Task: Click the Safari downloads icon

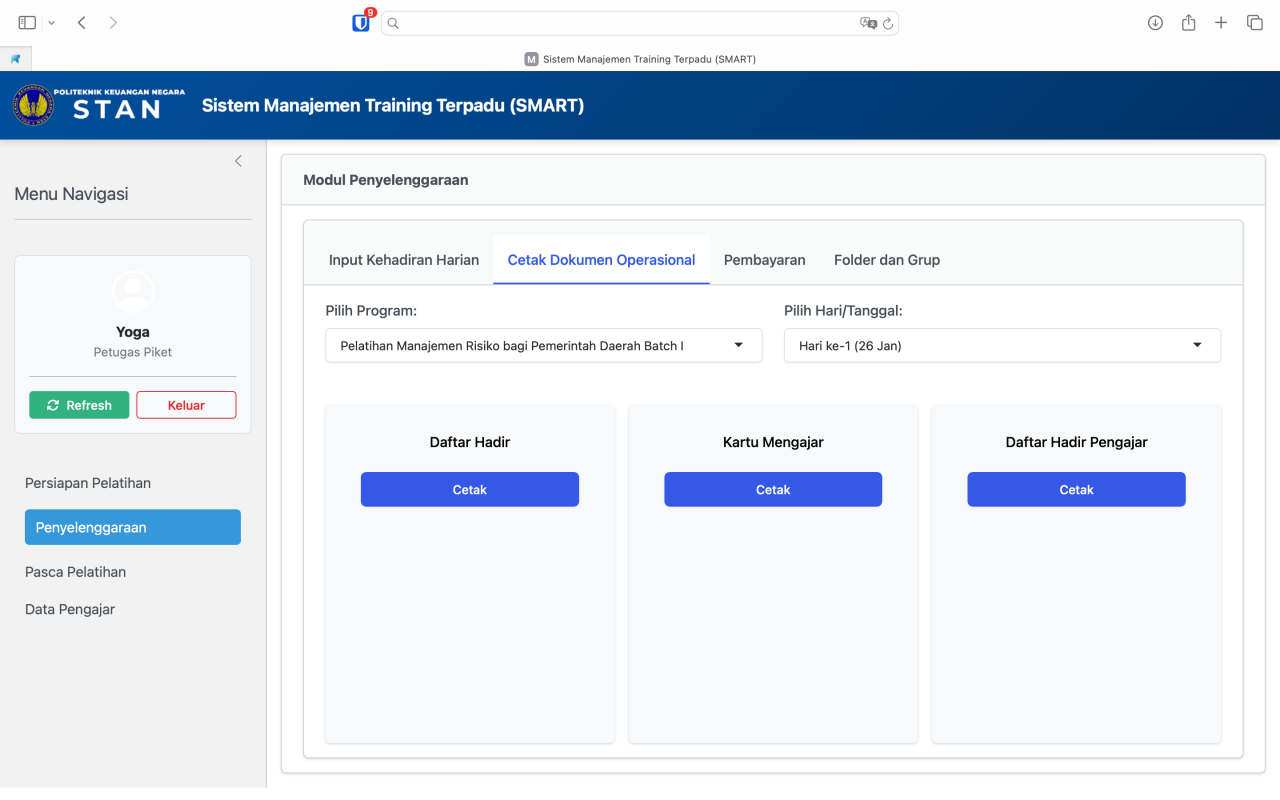Action: coord(1155,23)
